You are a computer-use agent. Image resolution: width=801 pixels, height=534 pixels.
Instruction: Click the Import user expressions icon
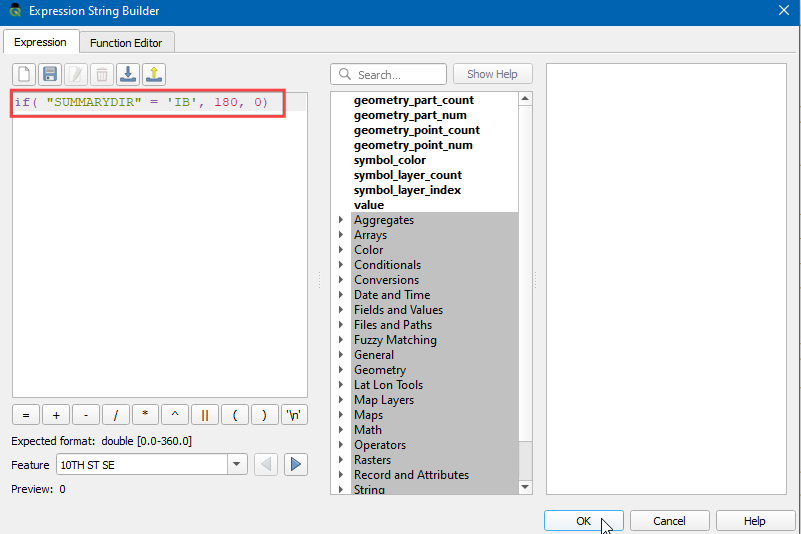click(128, 74)
